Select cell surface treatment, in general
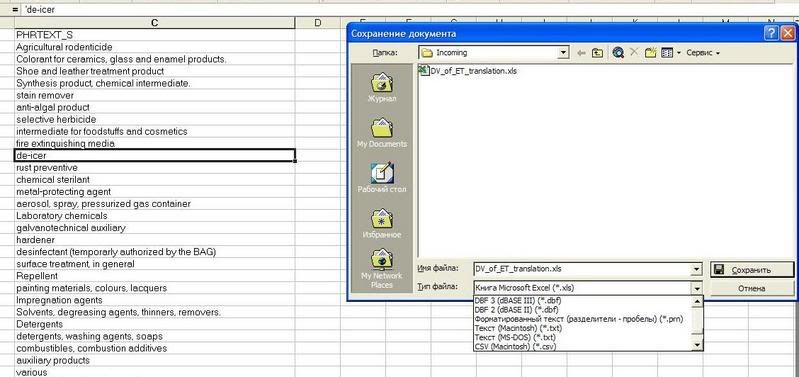 (154, 264)
